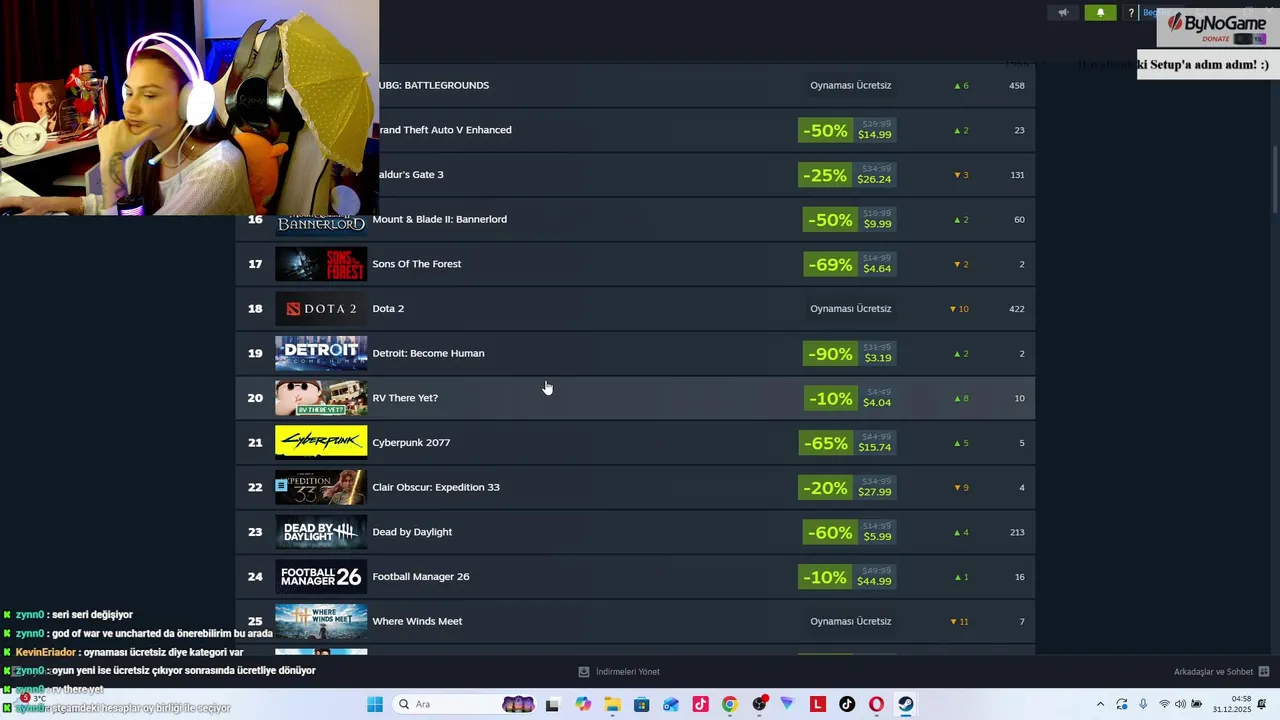Click GTA V -50% discount price block
Viewport: 1280px width, 720px height.
847,130
